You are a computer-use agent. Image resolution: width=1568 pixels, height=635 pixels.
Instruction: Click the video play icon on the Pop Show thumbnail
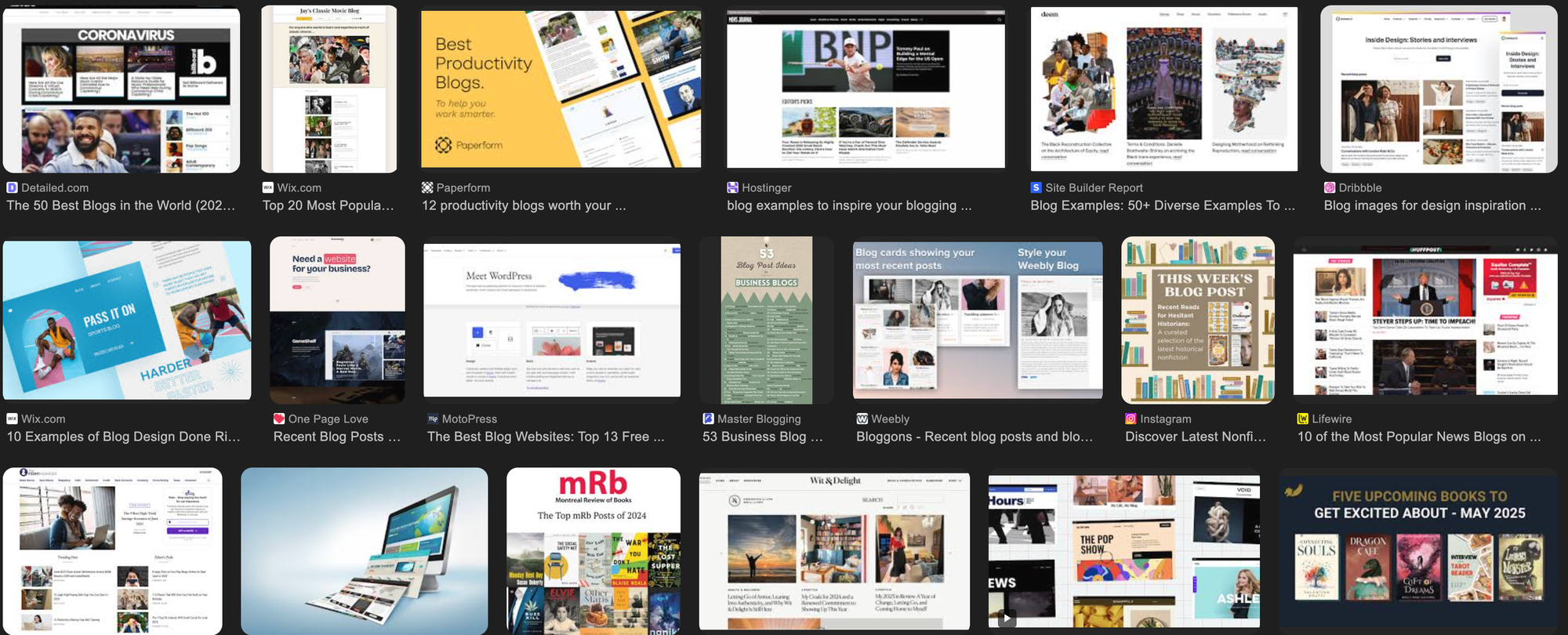tap(1007, 618)
